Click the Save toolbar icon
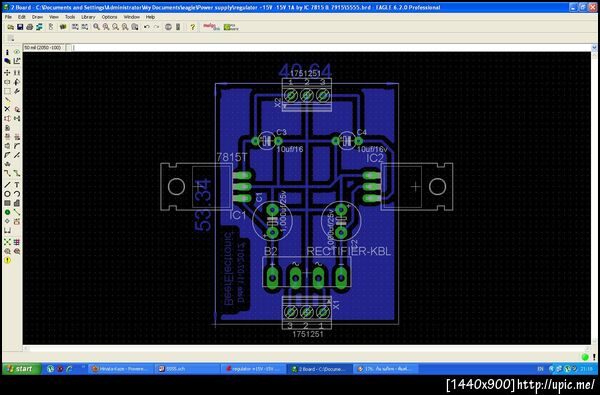 pyautogui.click(x=20, y=27)
